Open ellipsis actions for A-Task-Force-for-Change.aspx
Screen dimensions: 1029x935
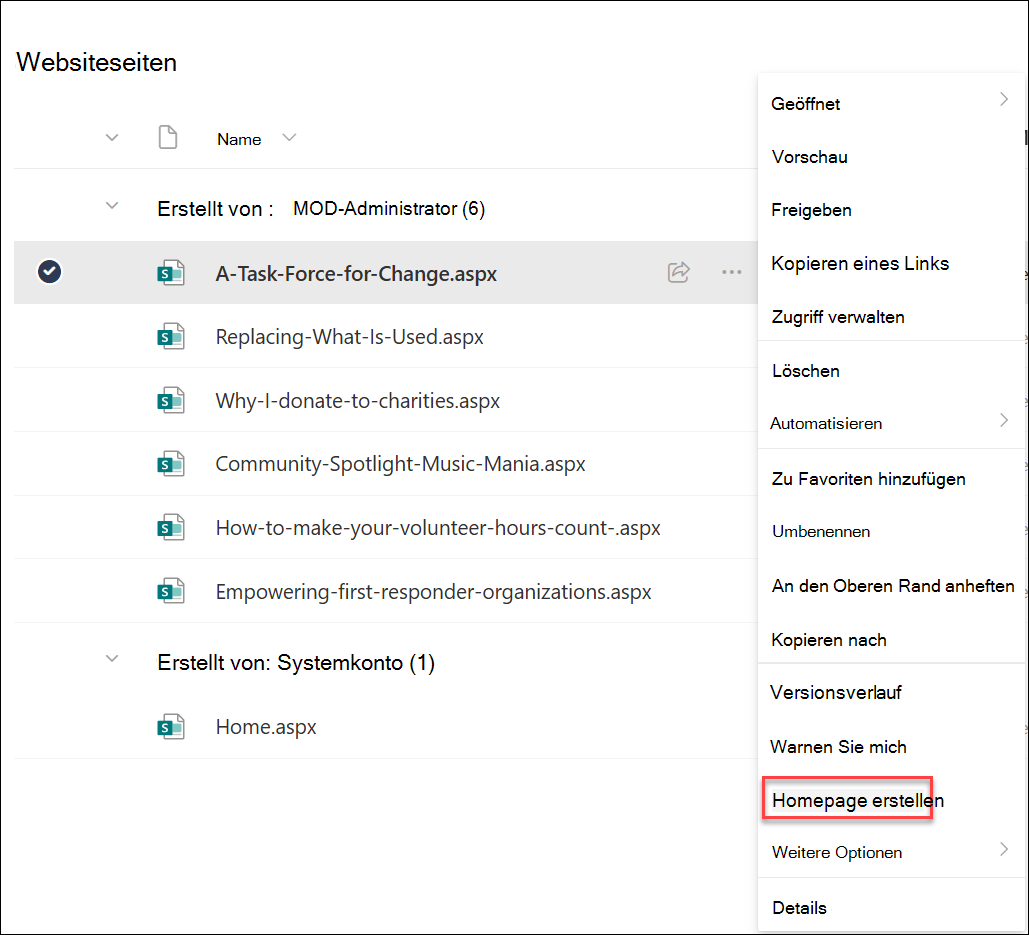(732, 272)
